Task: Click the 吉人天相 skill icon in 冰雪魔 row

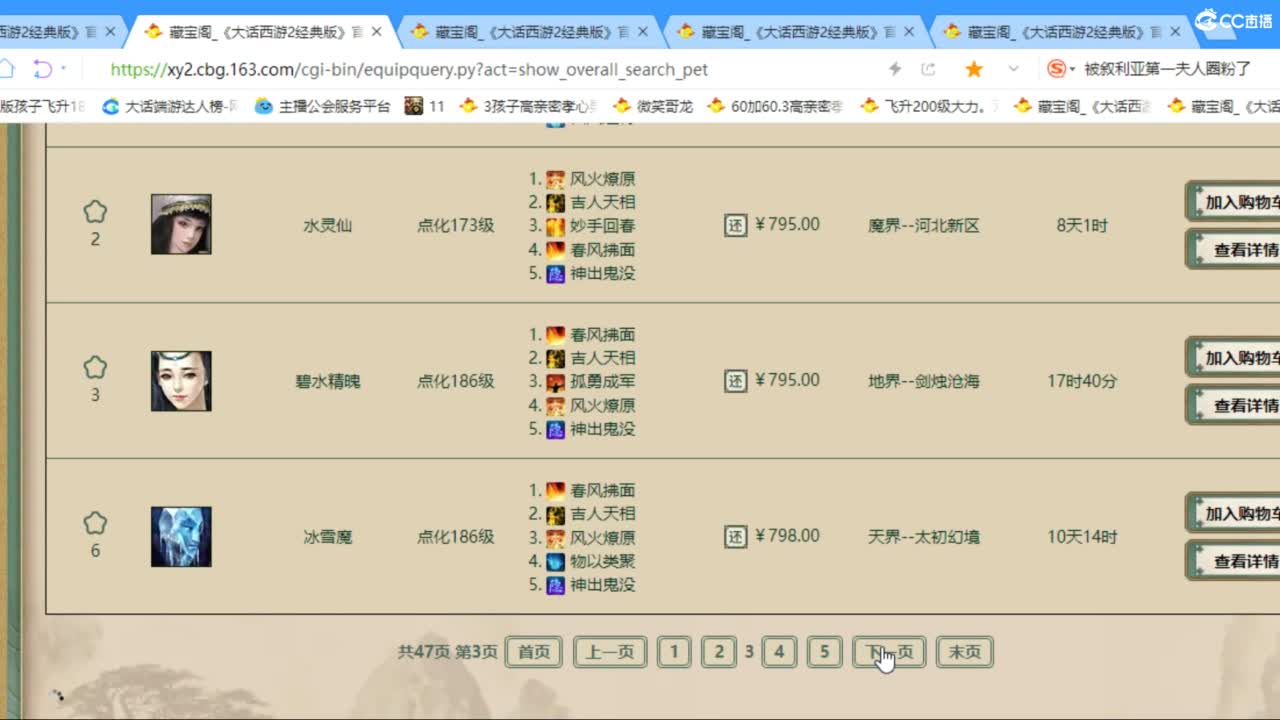Action: [x=555, y=514]
